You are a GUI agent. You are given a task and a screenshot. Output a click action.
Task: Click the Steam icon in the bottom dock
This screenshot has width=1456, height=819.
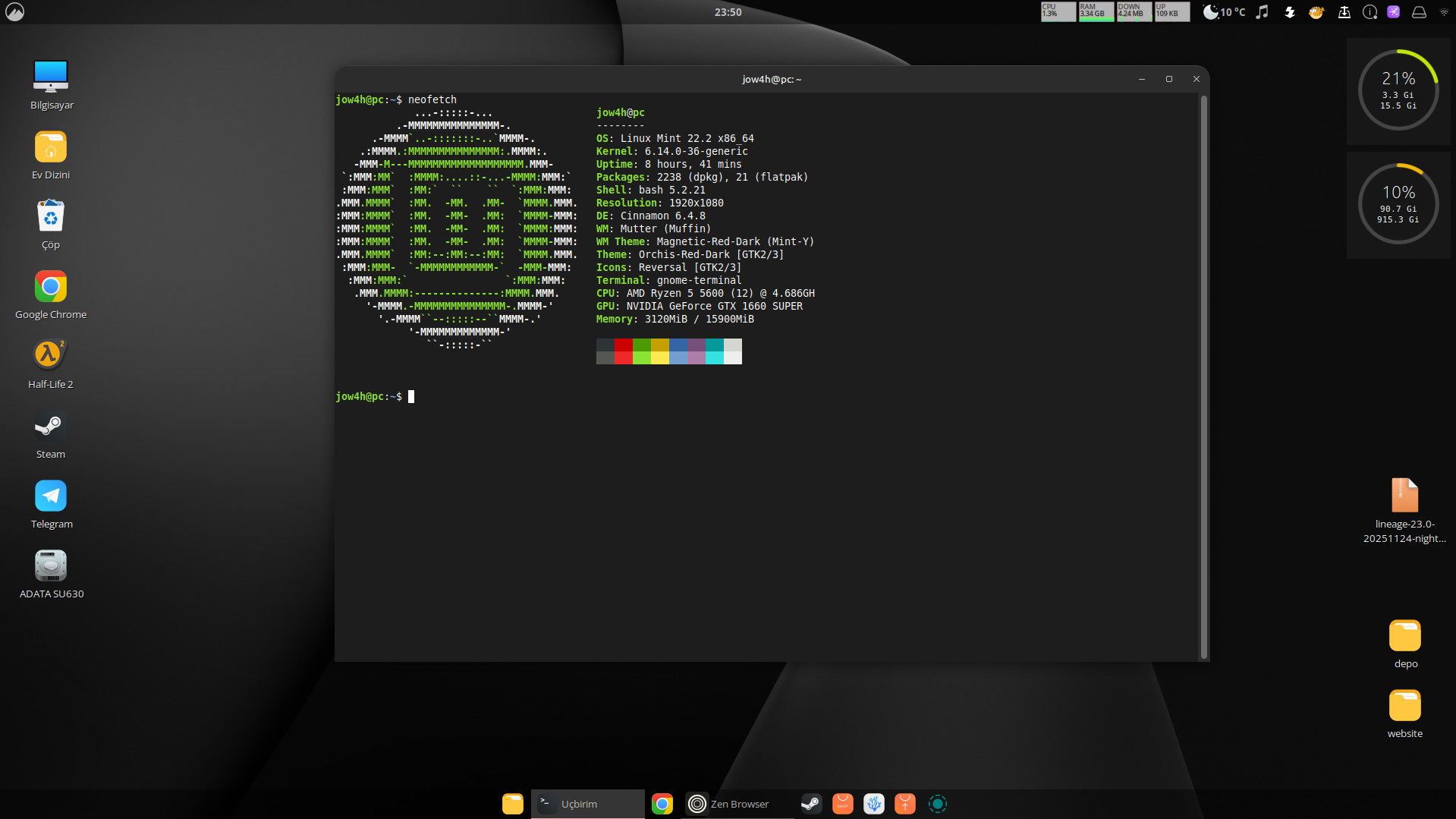810,804
